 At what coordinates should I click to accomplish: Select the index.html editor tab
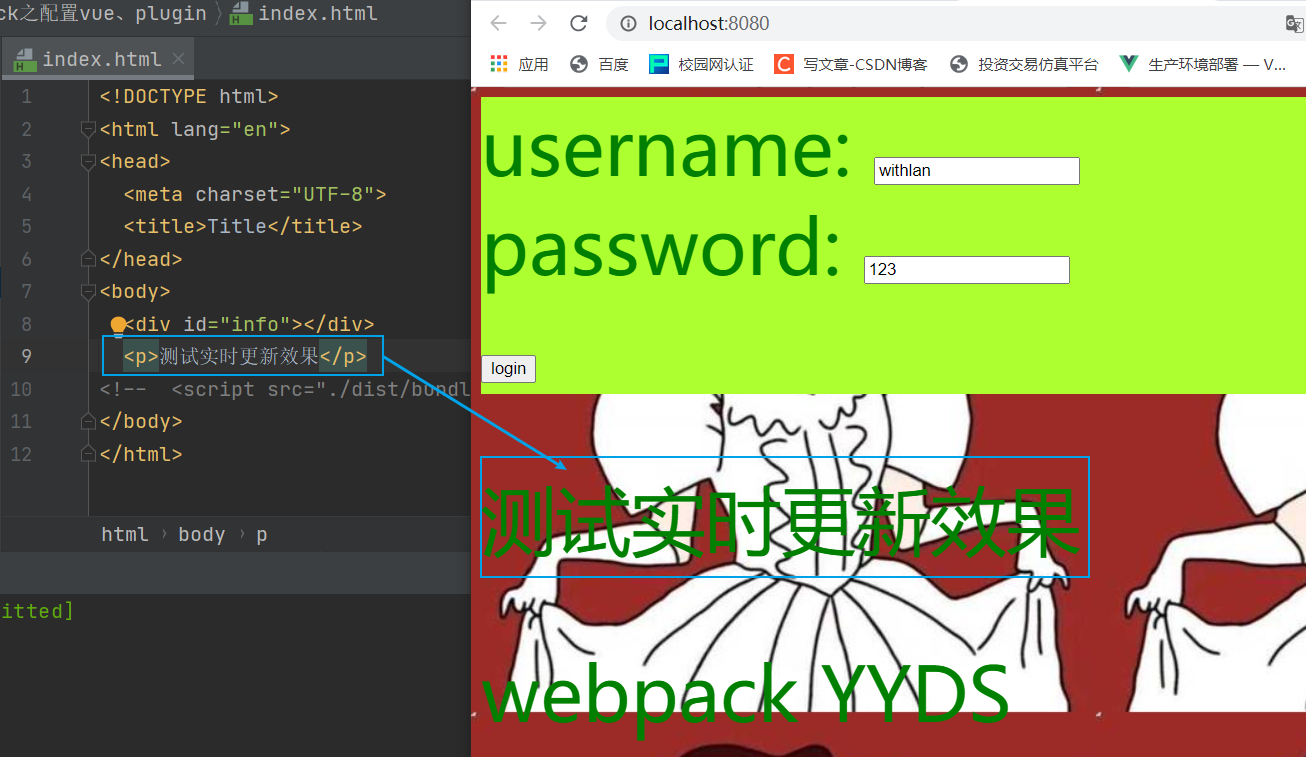97,59
